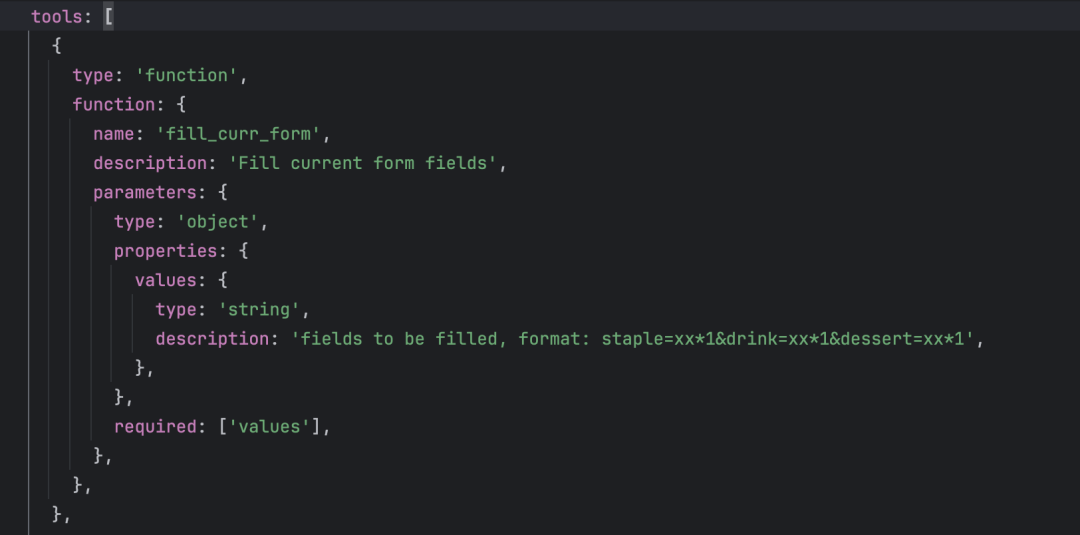Click the 'object' string value
This screenshot has width=1080, height=535.
pyautogui.click(x=222, y=221)
